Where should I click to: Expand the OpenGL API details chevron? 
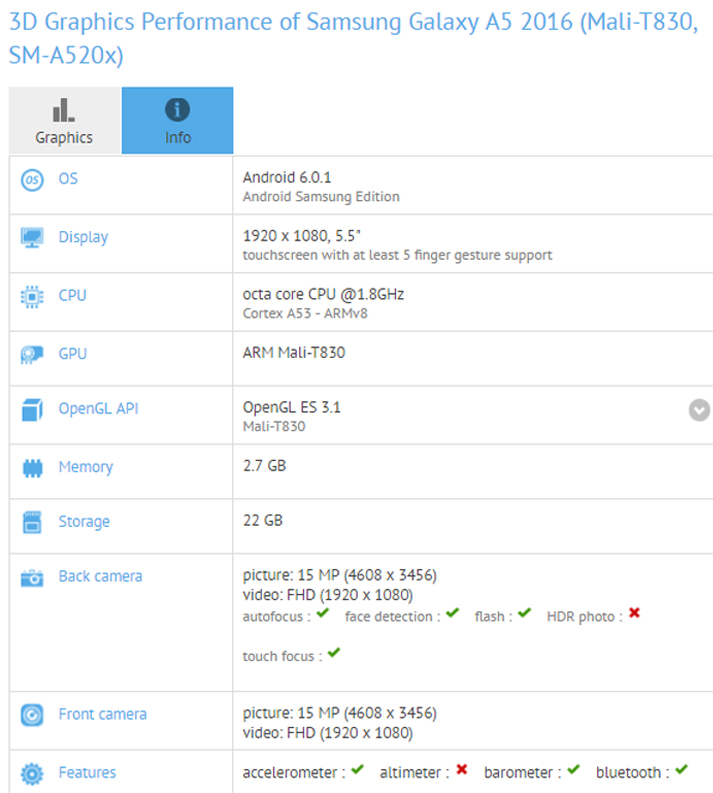pos(699,410)
